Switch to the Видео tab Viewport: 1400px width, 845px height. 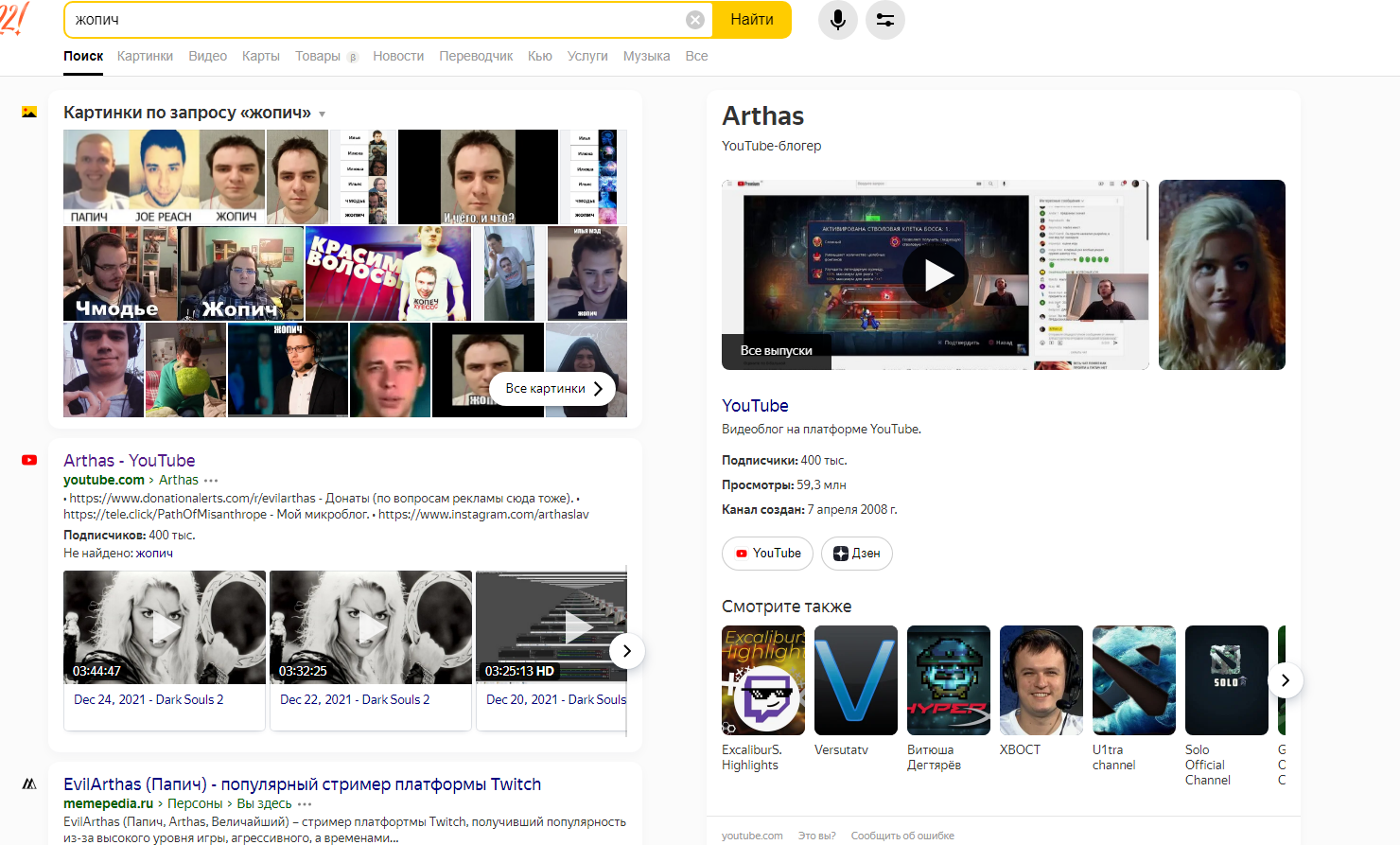207,56
